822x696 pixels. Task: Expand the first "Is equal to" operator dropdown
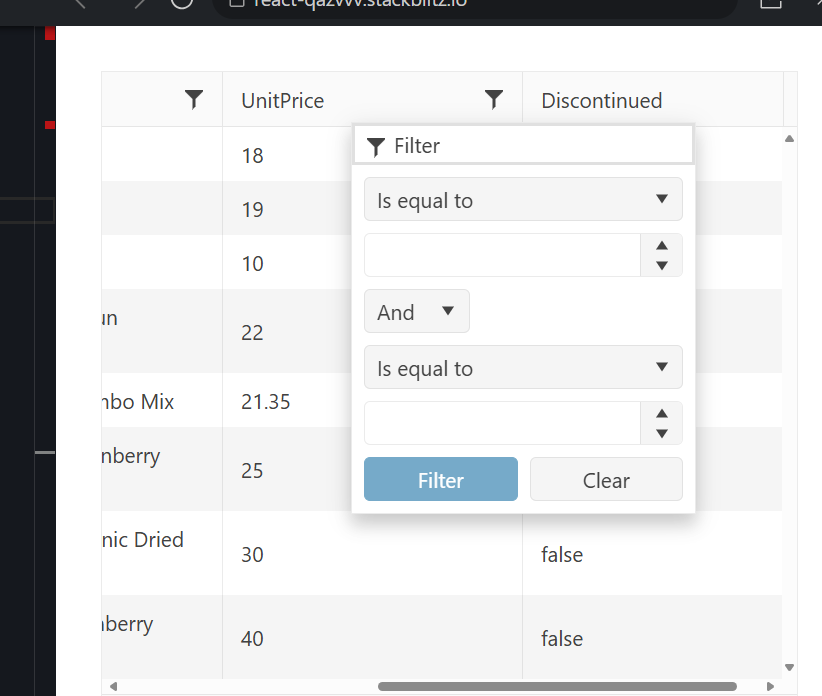pos(523,200)
